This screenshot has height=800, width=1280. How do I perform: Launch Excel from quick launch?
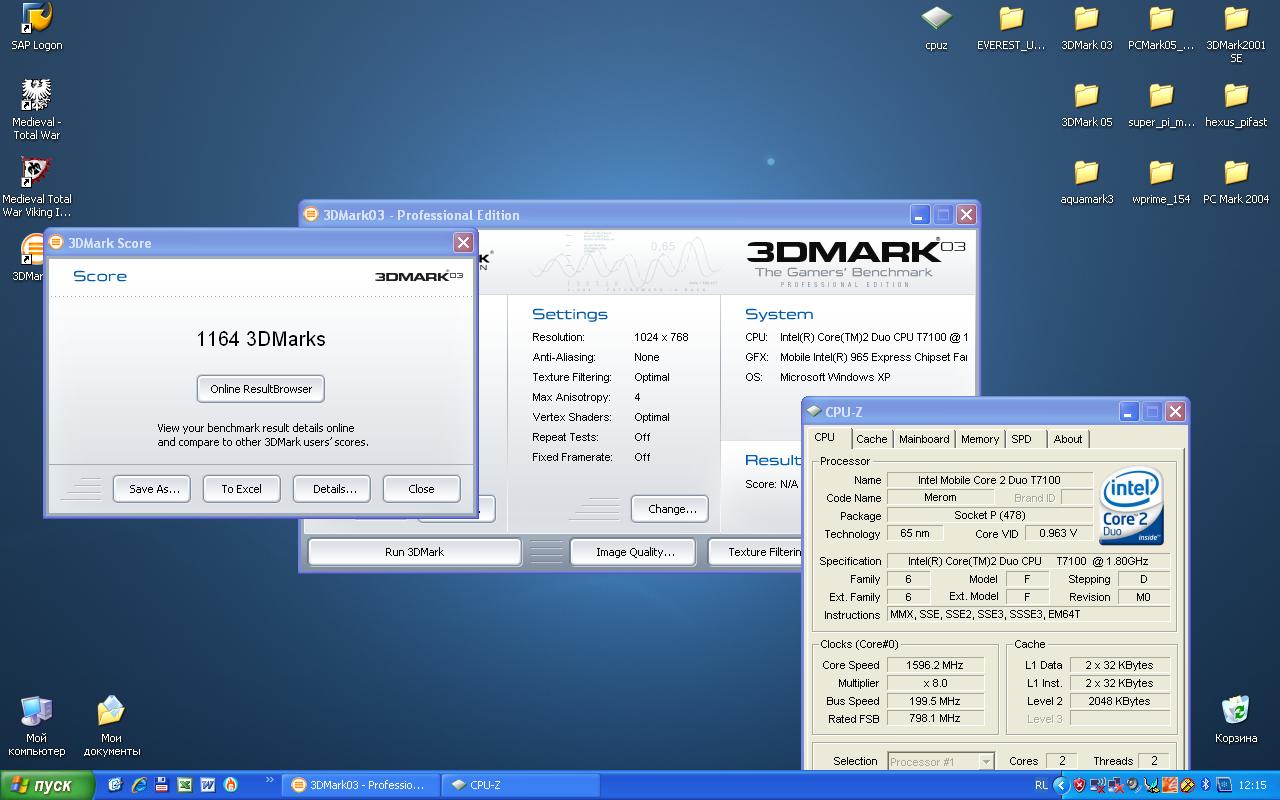pos(184,785)
